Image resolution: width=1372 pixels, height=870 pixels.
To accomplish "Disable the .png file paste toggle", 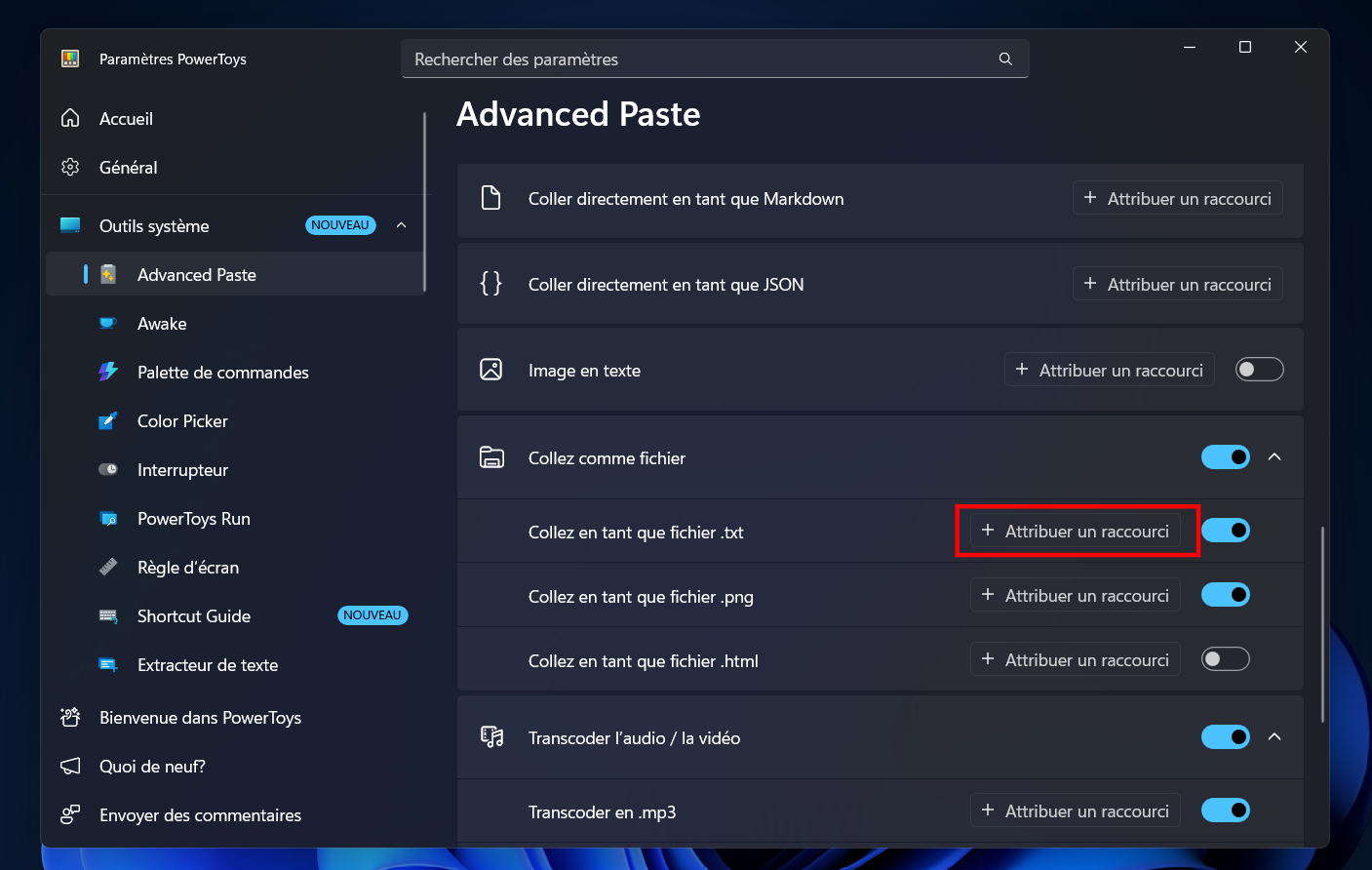I will point(1226,595).
